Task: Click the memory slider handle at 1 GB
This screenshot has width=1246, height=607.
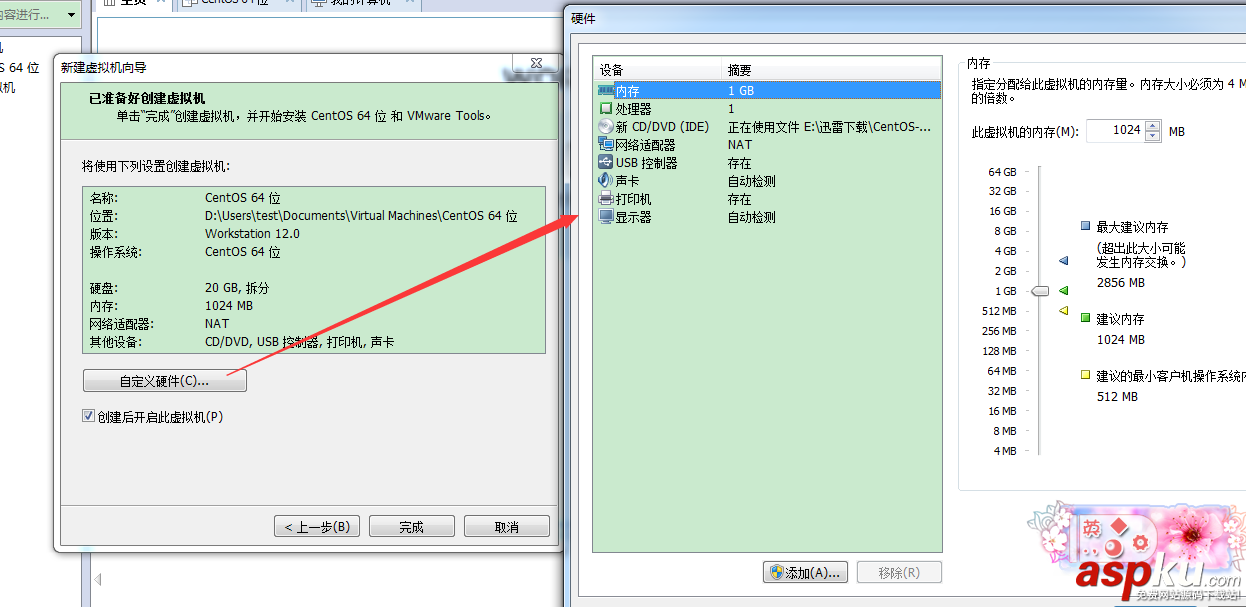Action: point(1040,291)
